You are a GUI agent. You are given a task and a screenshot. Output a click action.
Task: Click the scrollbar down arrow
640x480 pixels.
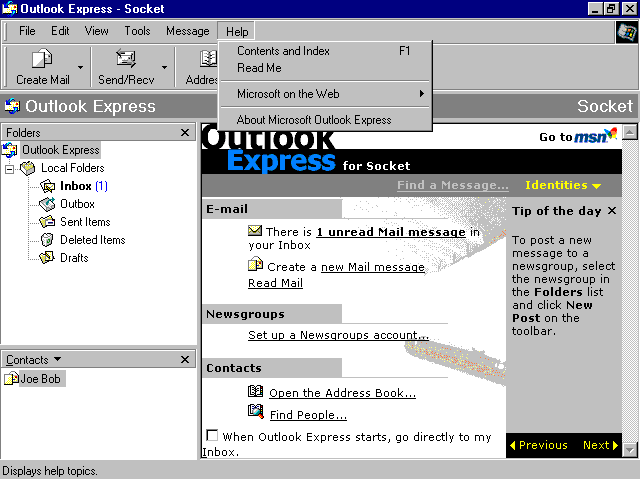coord(630,451)
